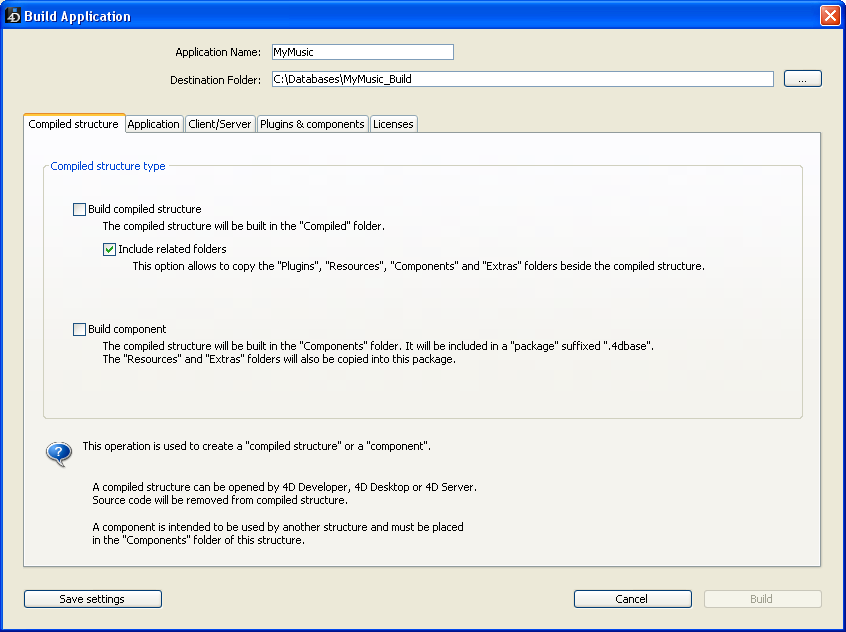Focus the Application Name text field
The image size is (846, 632).
coord(362,52)
